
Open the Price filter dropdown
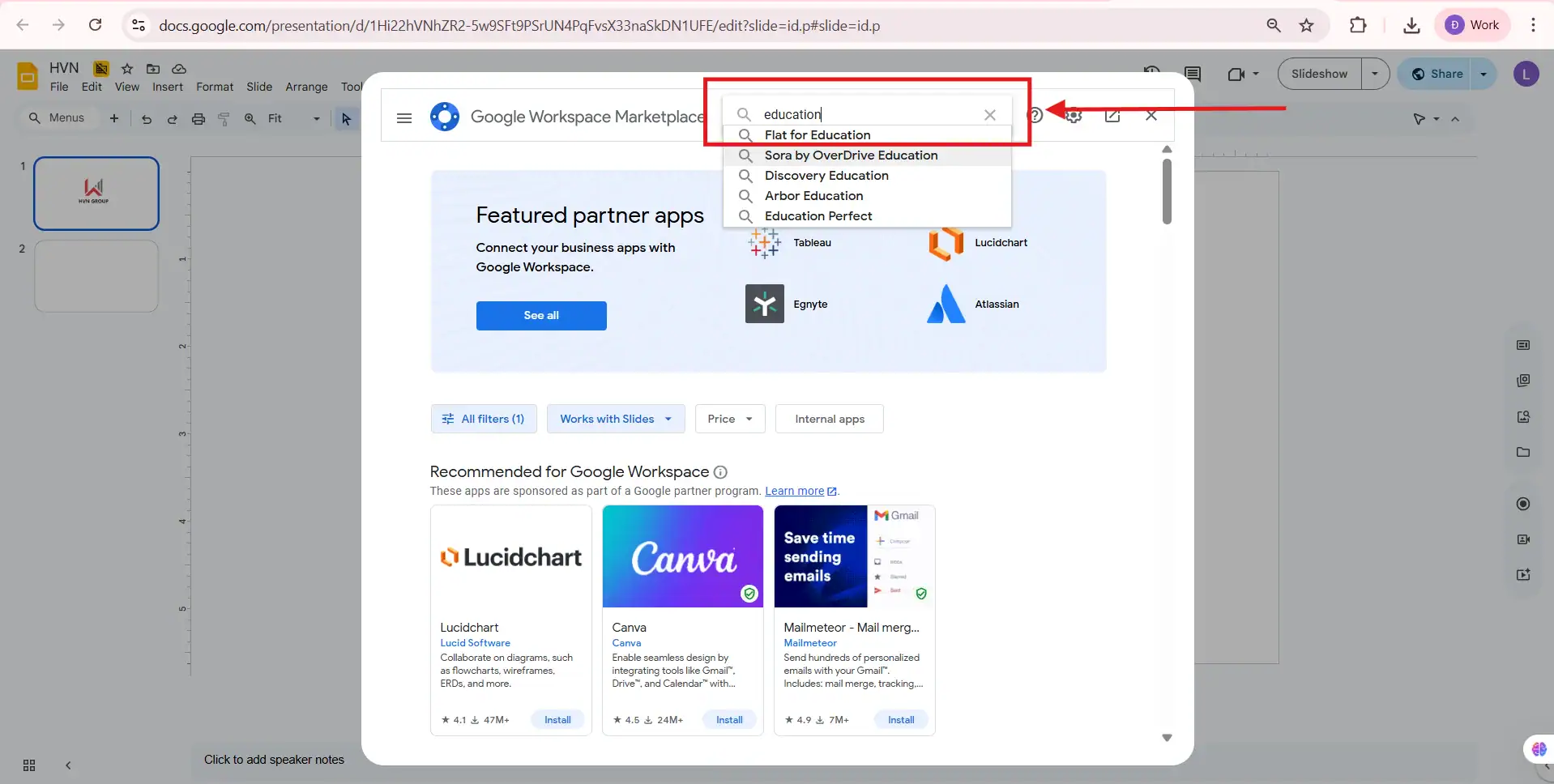728,419
